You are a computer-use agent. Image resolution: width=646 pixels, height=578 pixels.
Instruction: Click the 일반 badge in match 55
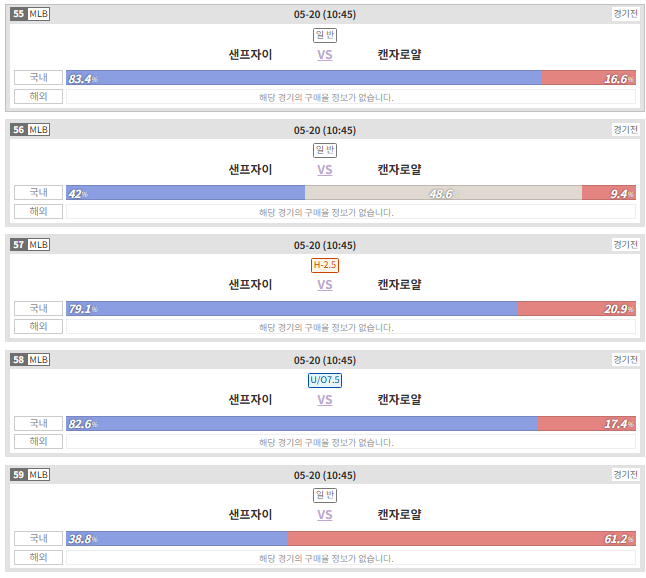pos(325,35)
